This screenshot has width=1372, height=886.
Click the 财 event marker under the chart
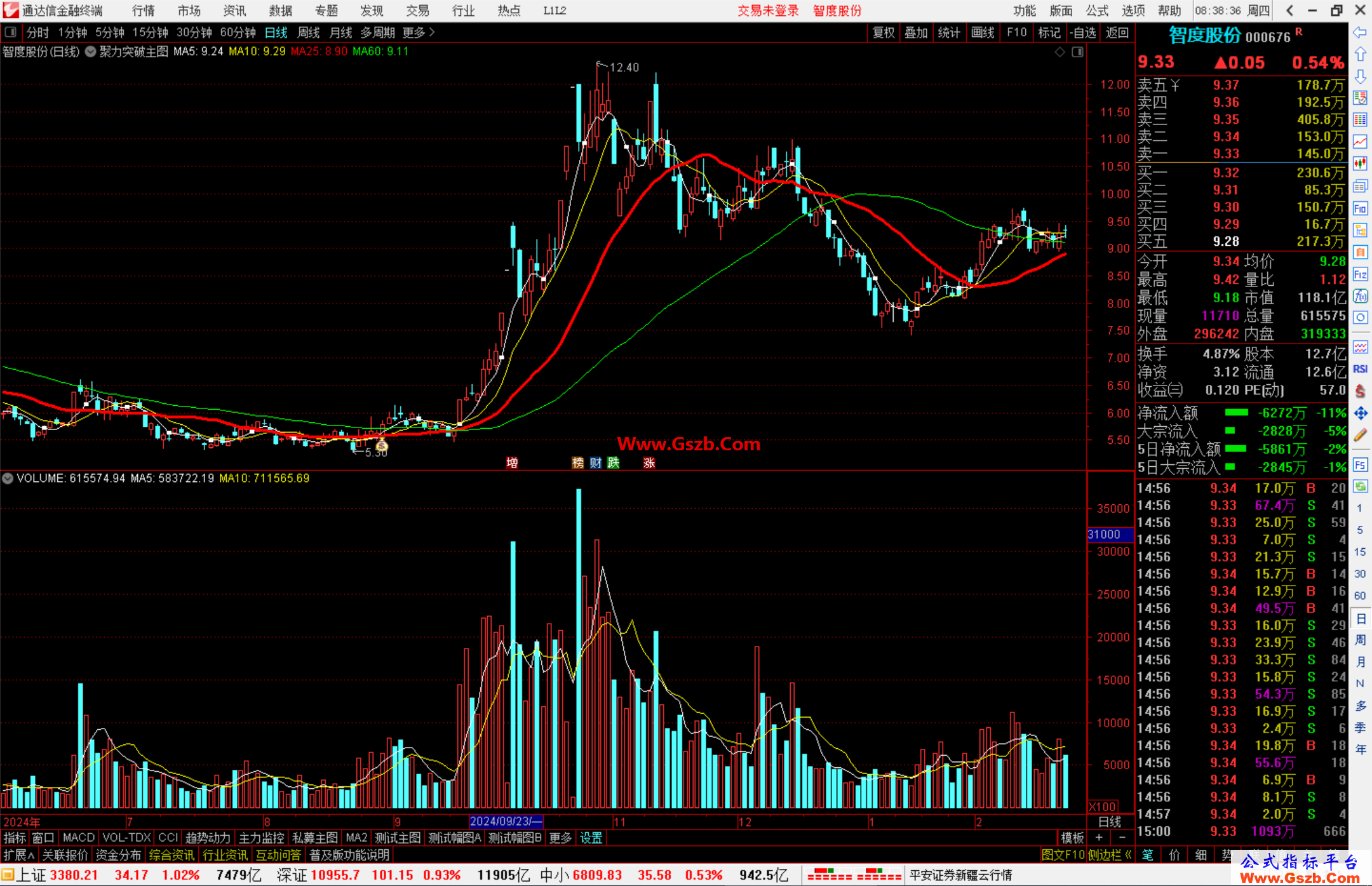(x=595, y=462)
